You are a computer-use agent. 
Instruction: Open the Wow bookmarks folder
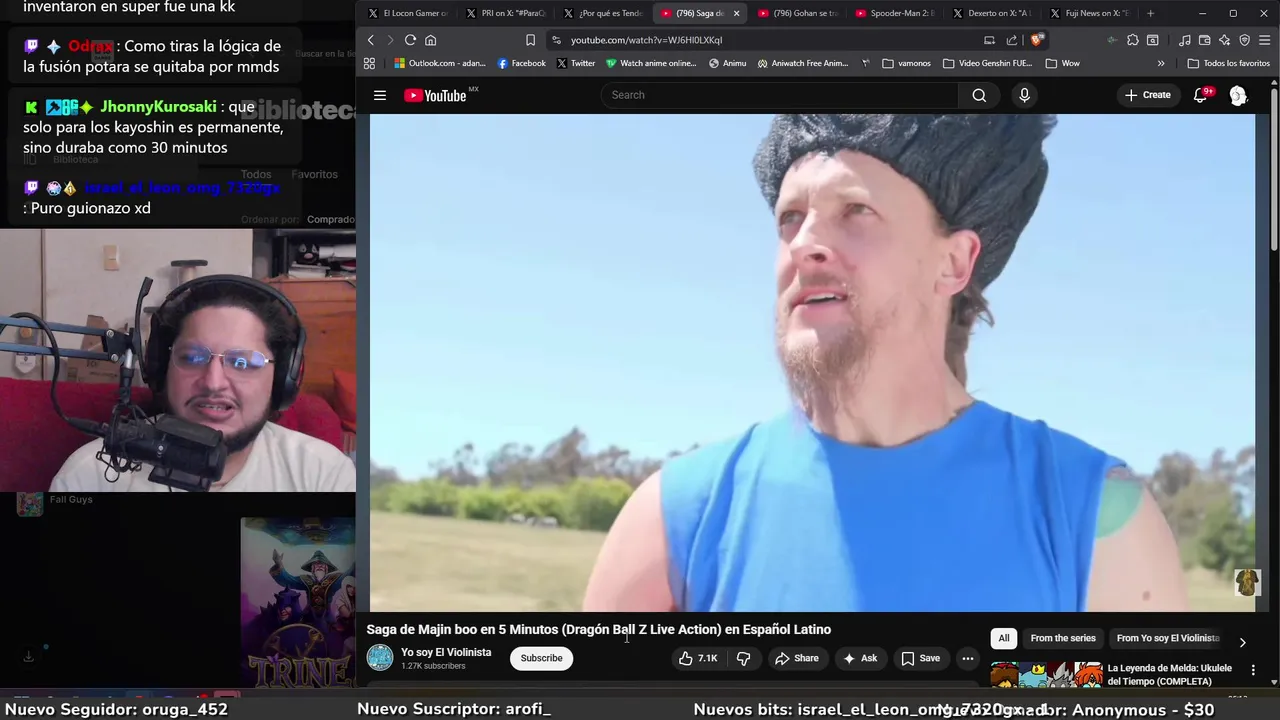pyautogui.click(x=1062, y=63)
